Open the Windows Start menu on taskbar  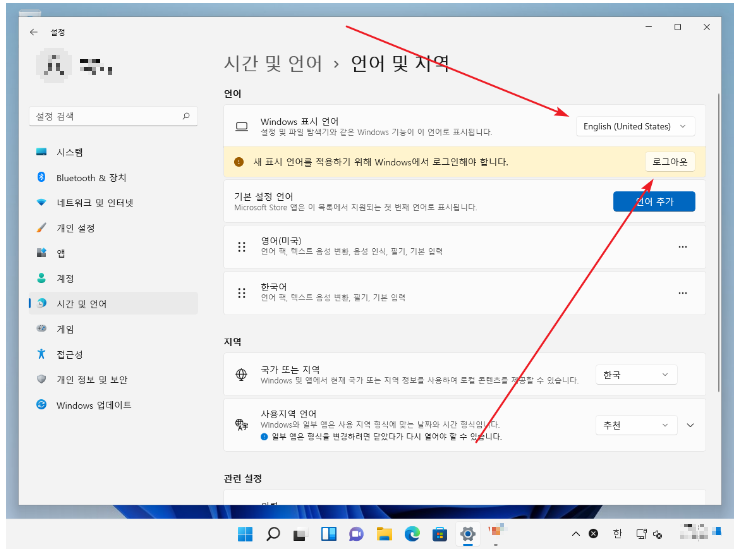coord(245,534)
